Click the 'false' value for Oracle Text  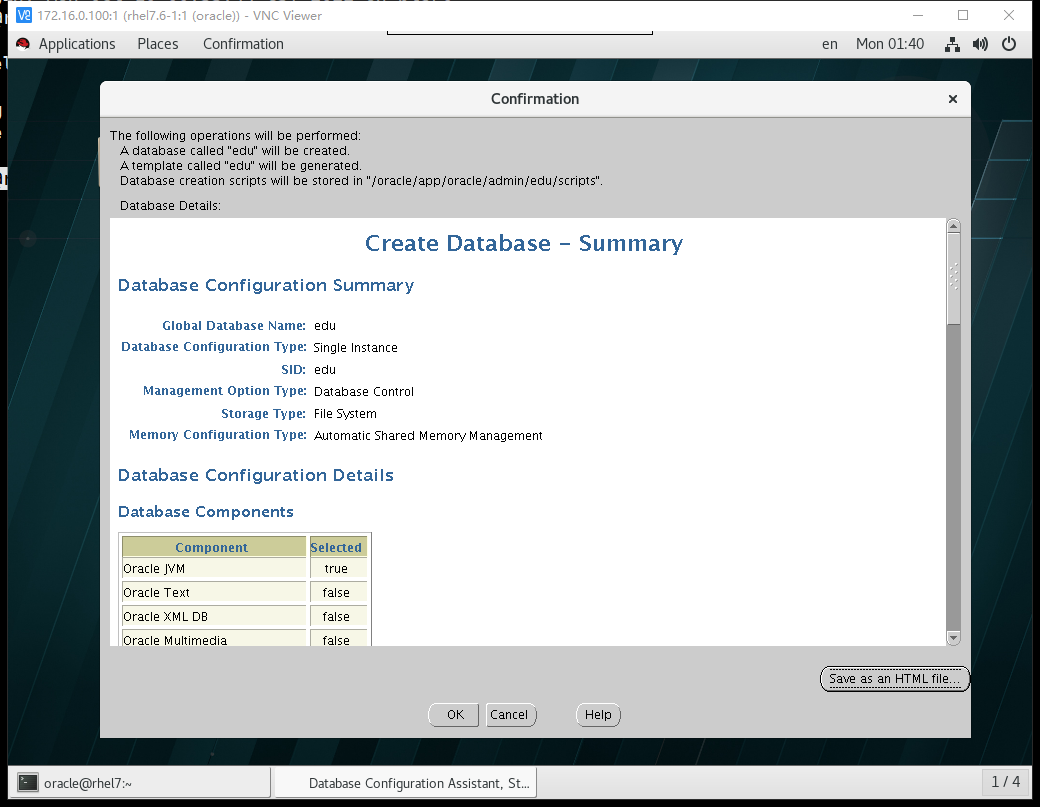[336, 592]
